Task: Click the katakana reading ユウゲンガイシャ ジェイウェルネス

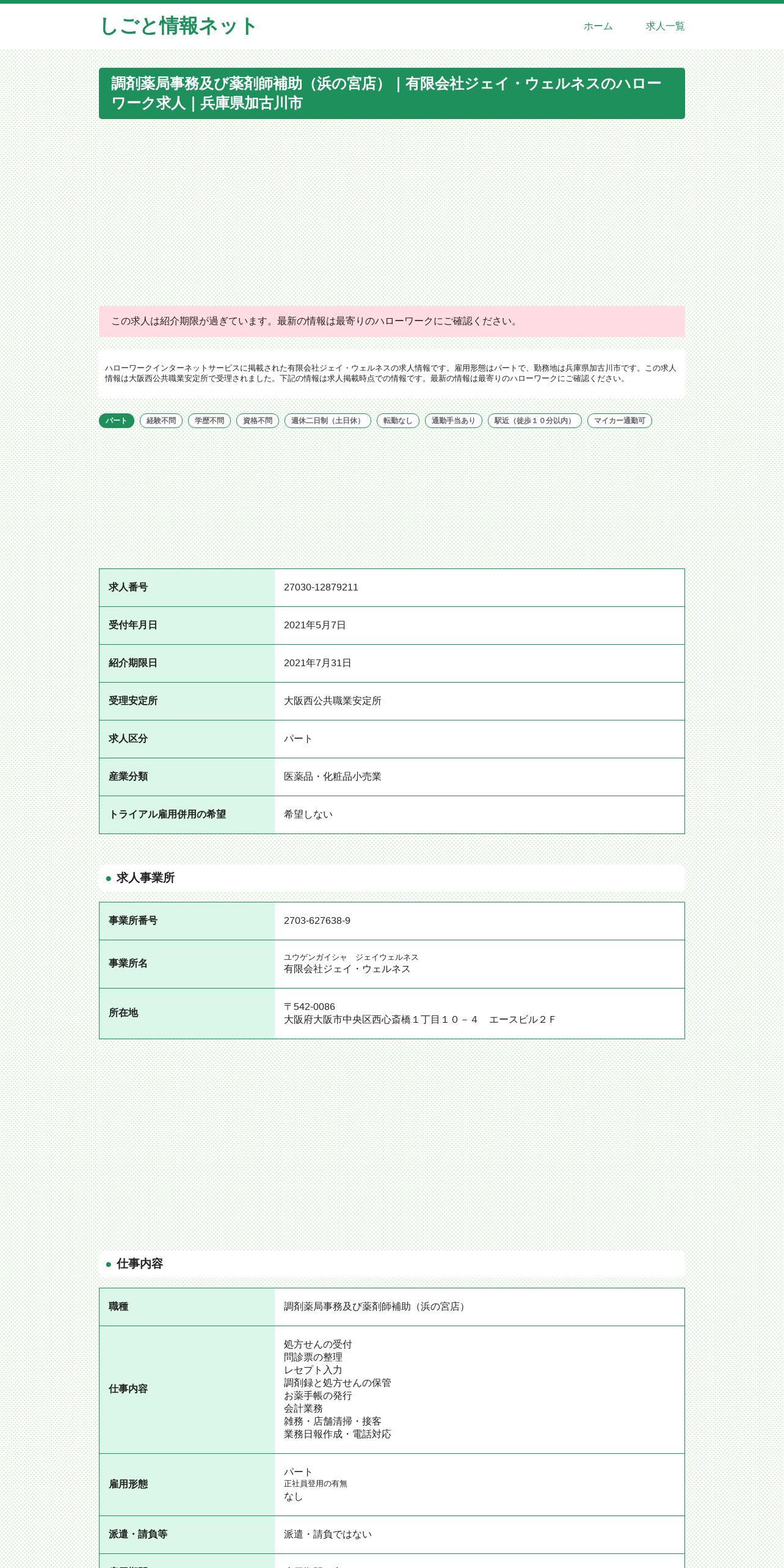Action: click(351, 957)
